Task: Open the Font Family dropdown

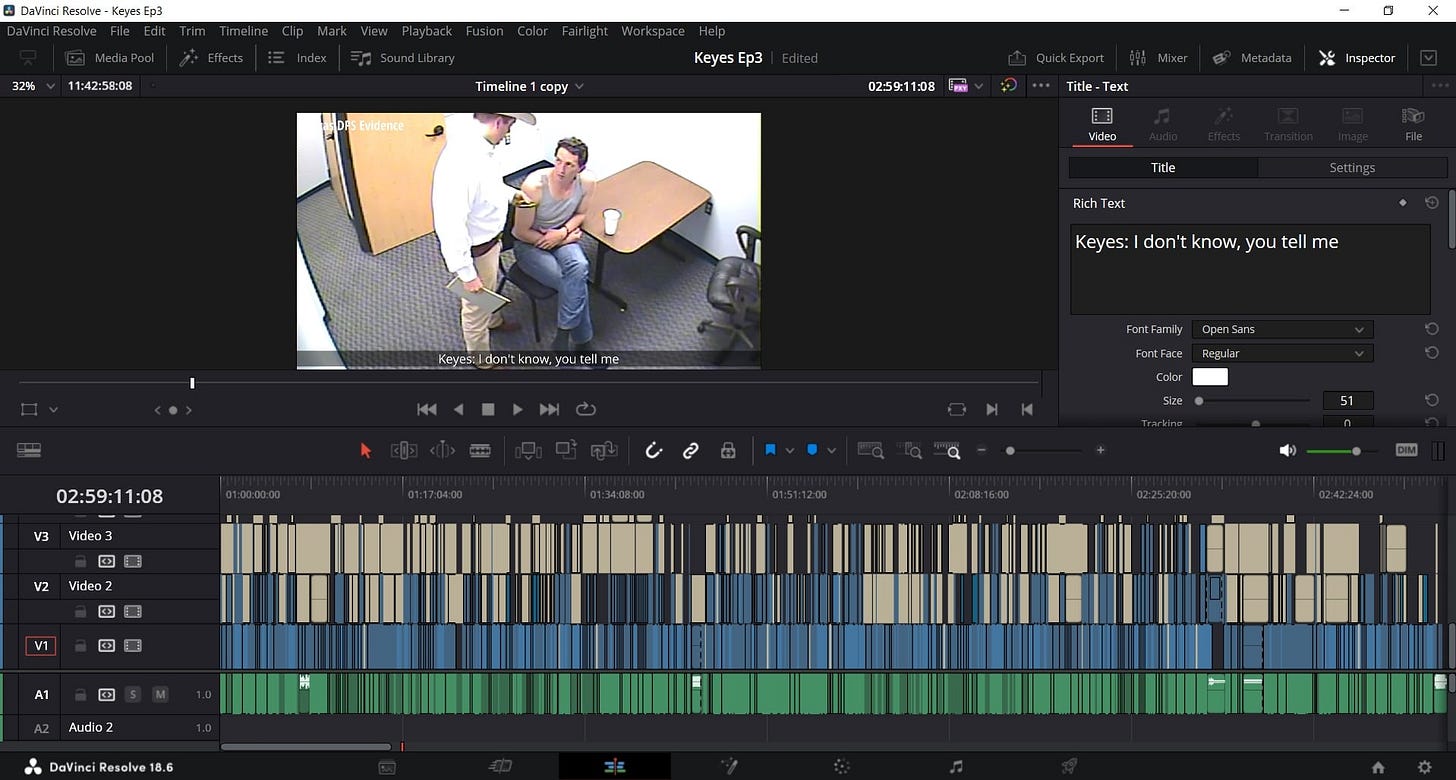Action: pyautogui.click(x=1282, y=329)
